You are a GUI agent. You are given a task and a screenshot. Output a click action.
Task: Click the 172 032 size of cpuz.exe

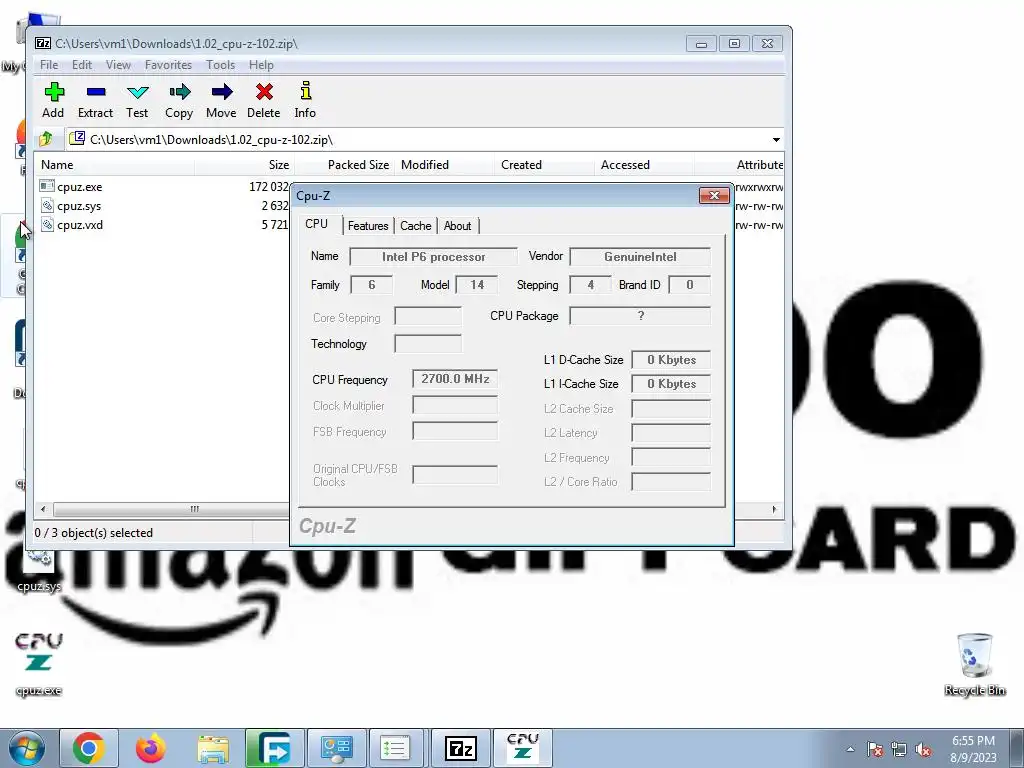click(x=268, y=187)
